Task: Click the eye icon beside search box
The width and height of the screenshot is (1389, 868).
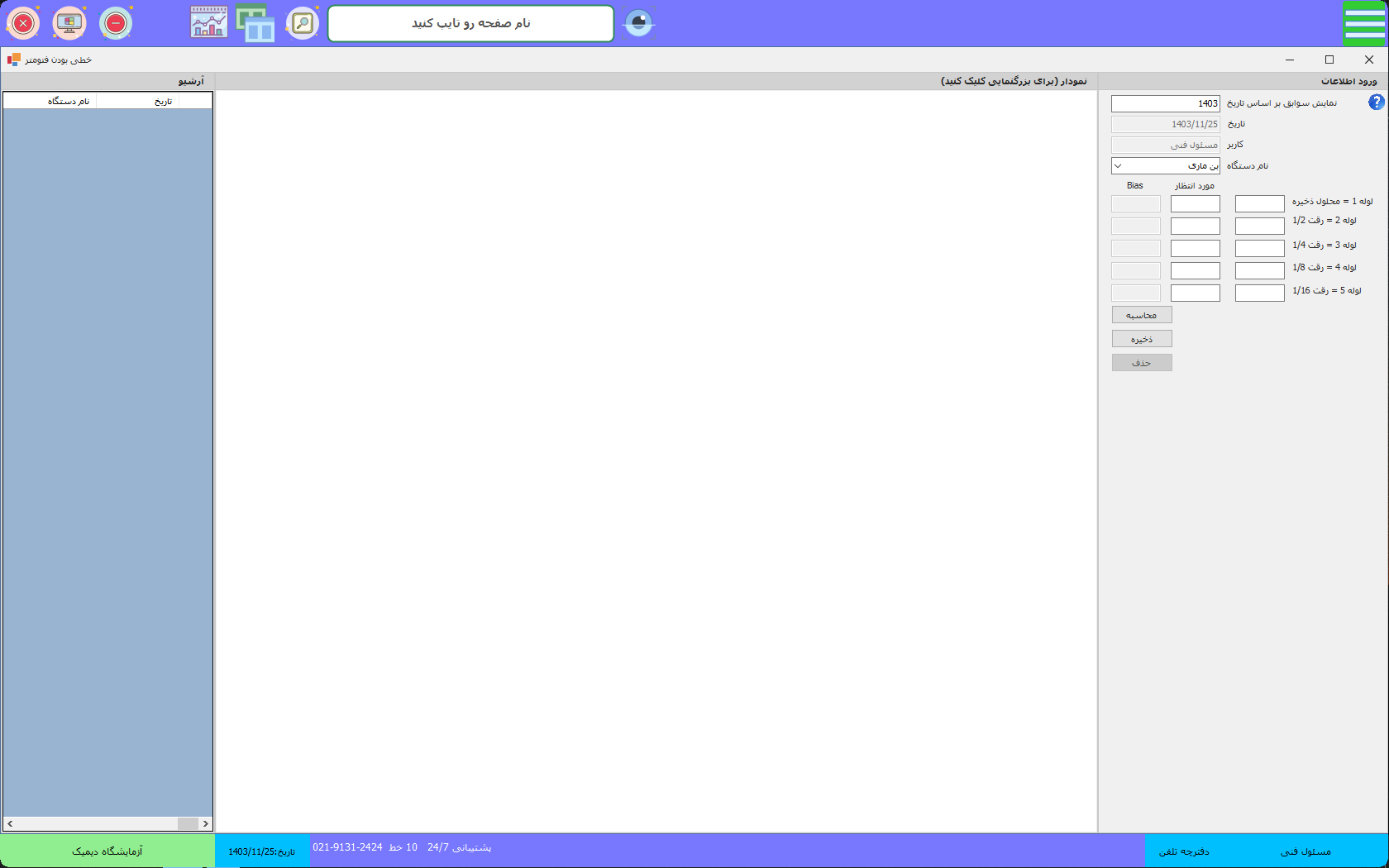Action: pos(638,23)
